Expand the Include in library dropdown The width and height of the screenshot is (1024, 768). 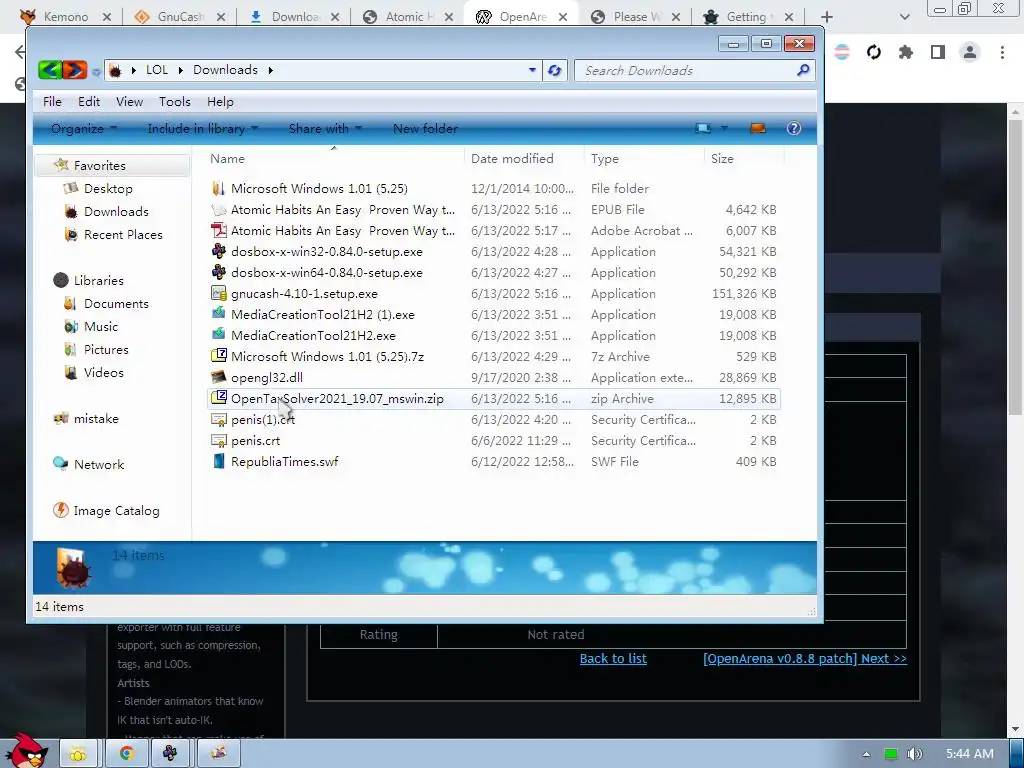coord(202,129)
